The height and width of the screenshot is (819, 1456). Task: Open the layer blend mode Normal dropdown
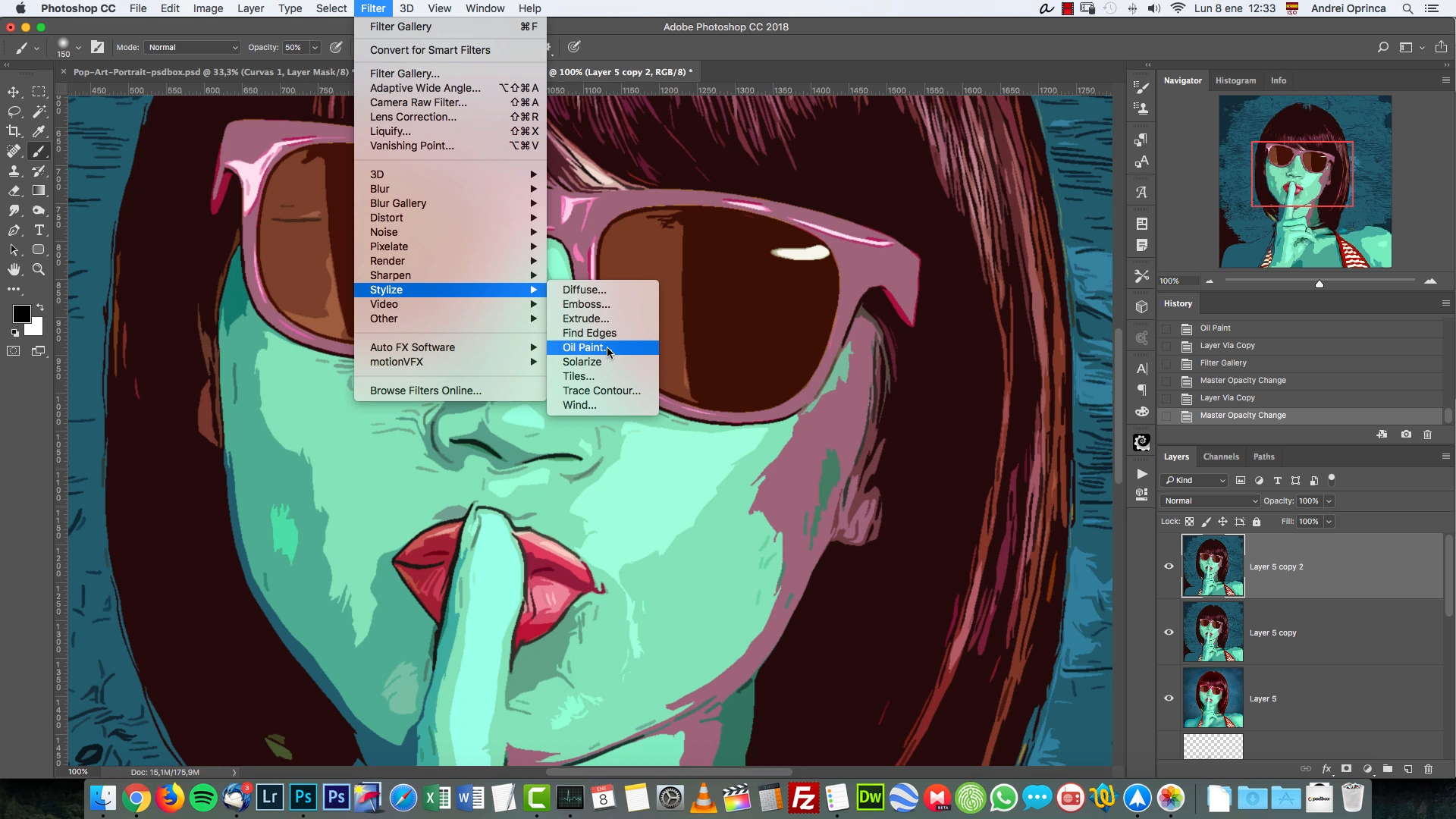pos(1210,500)
